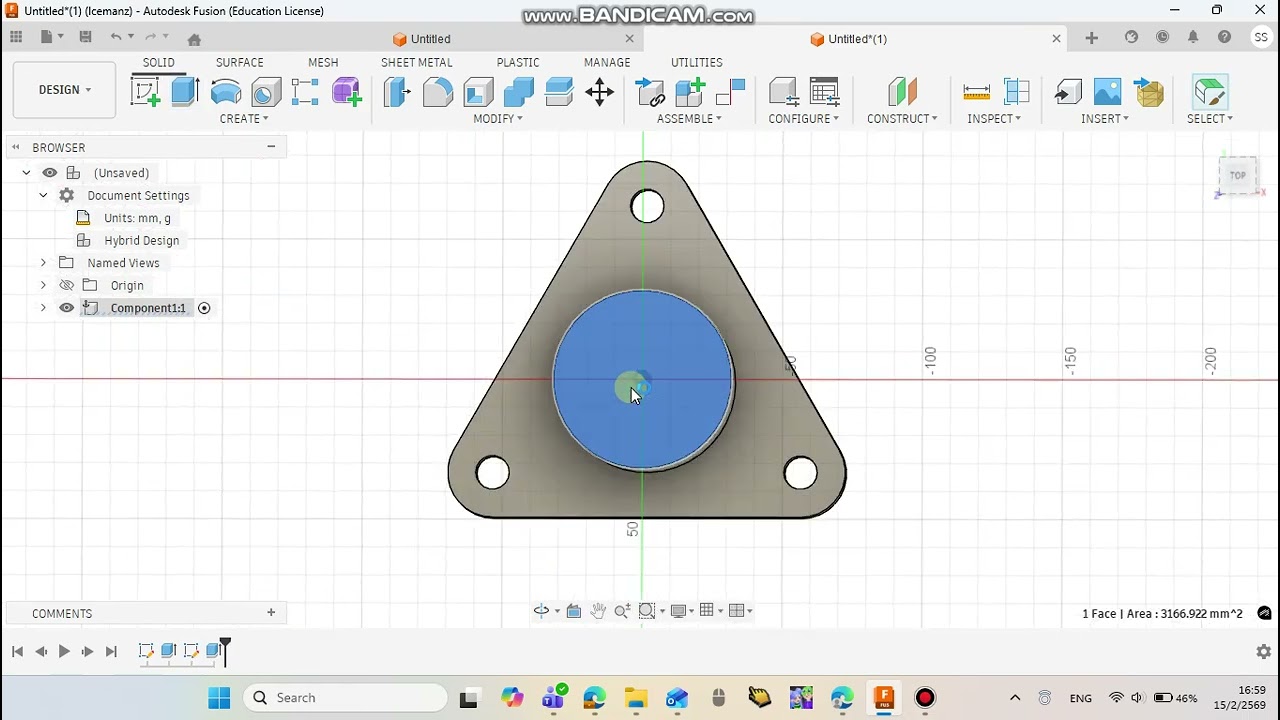1280x720 pixels.
Task: Select the New Component tool
Action: (690, 92)
